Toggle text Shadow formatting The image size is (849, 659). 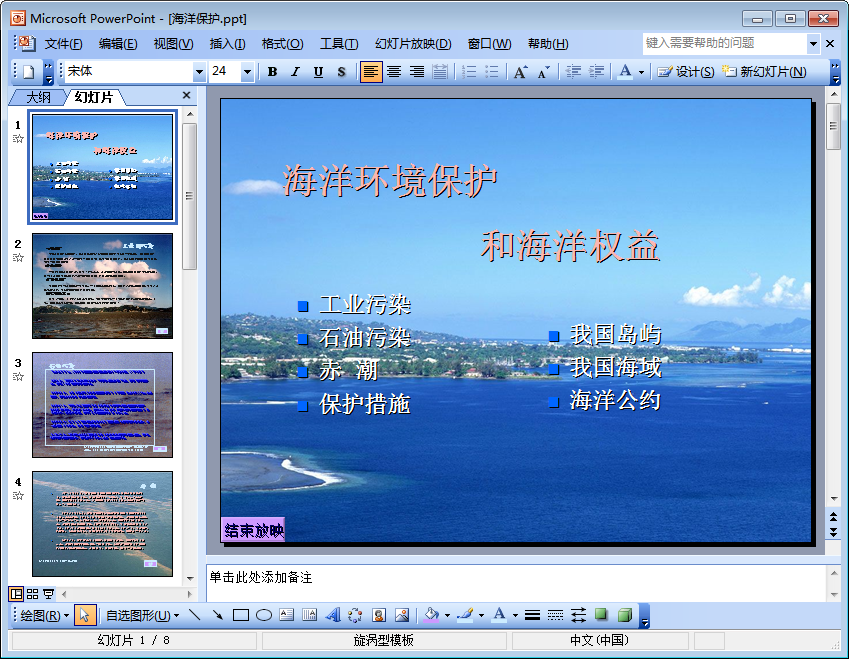(341, 71)
